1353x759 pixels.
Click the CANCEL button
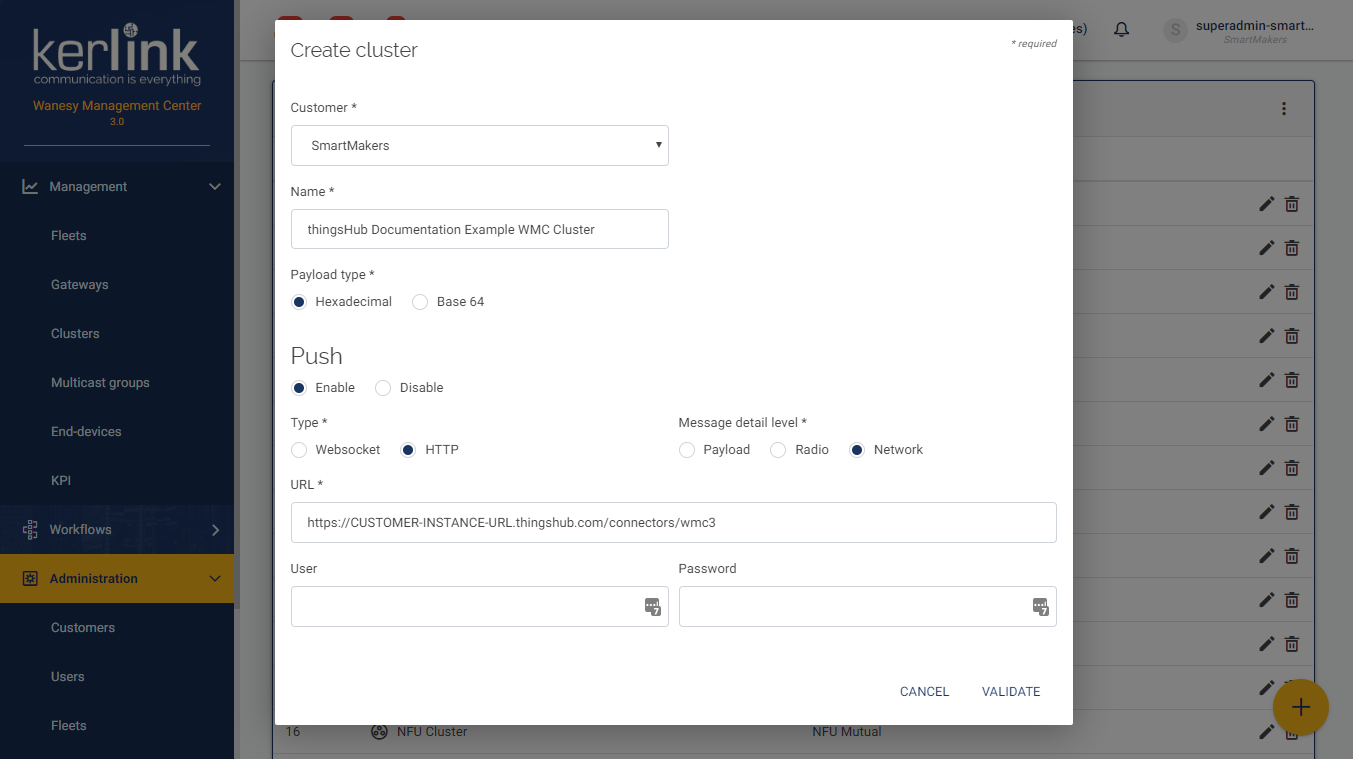[x=924, y=692]
